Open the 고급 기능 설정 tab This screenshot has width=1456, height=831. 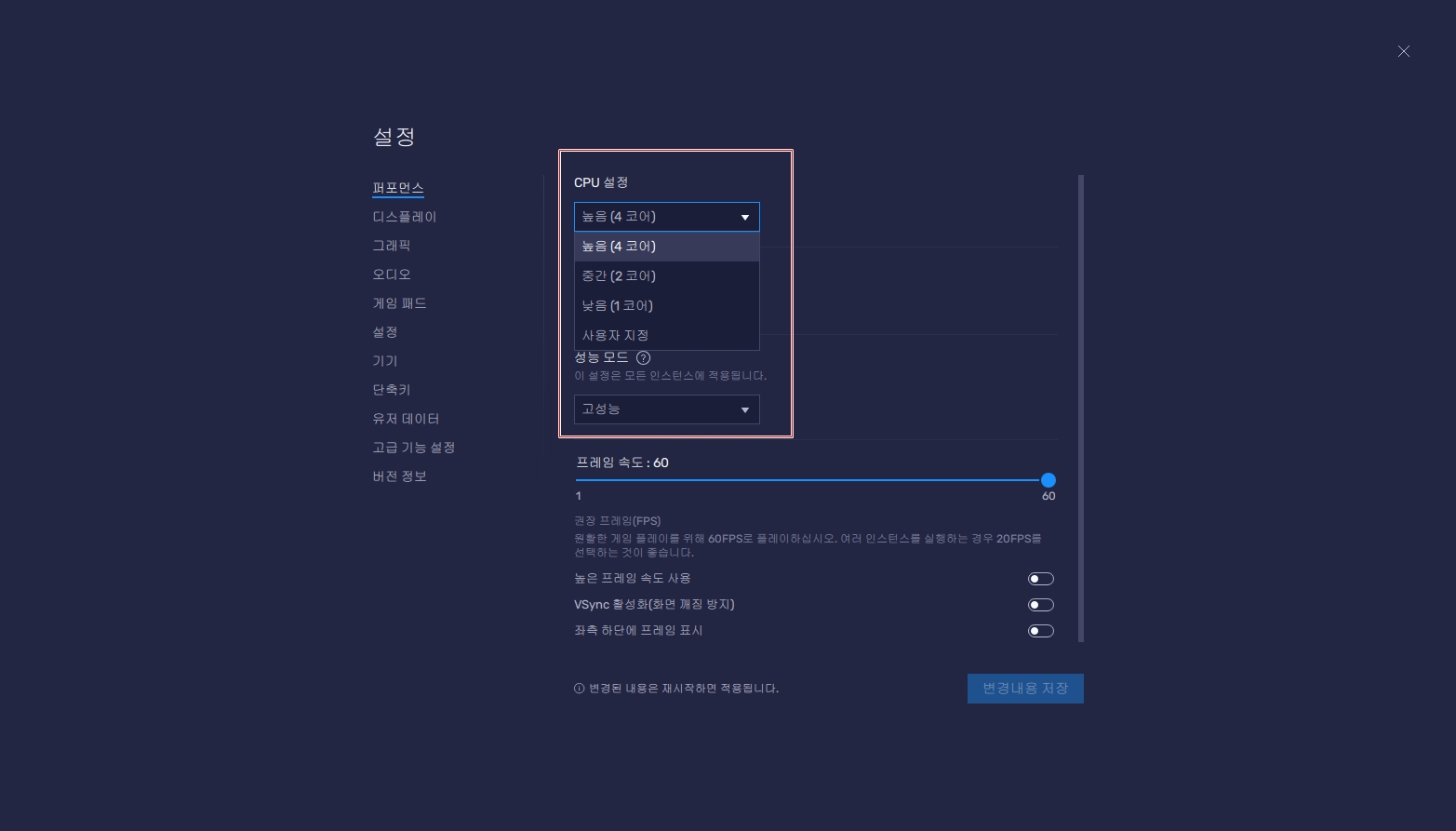414,448
